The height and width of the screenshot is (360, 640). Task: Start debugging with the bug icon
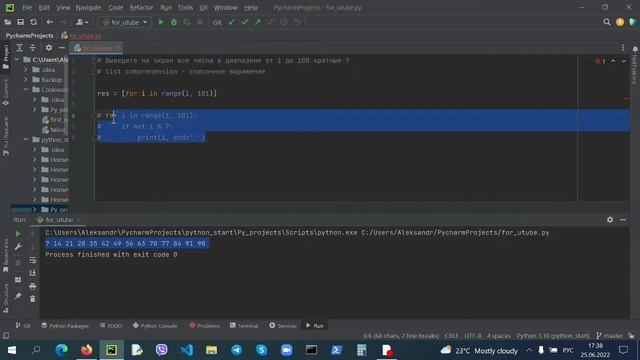point(174,22)
